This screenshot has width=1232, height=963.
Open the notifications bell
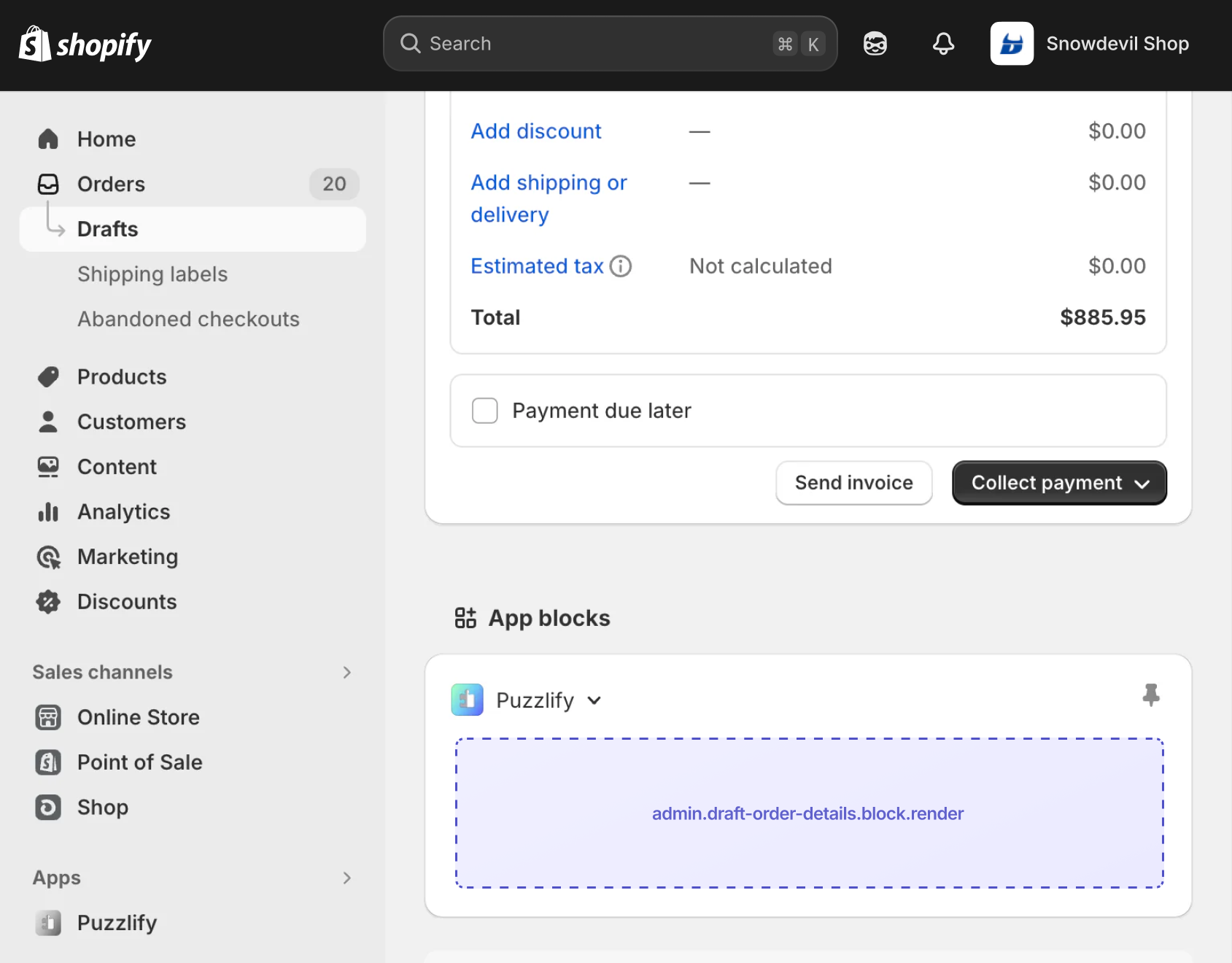(943, 44)
